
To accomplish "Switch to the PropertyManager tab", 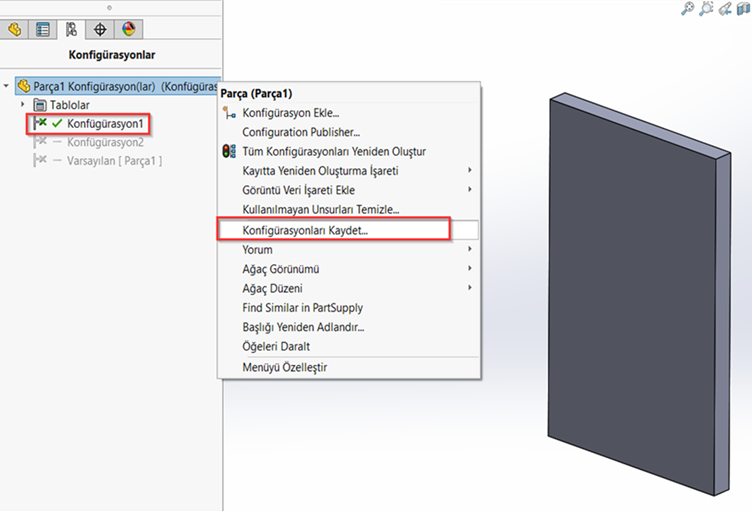I will coord(43,29).
